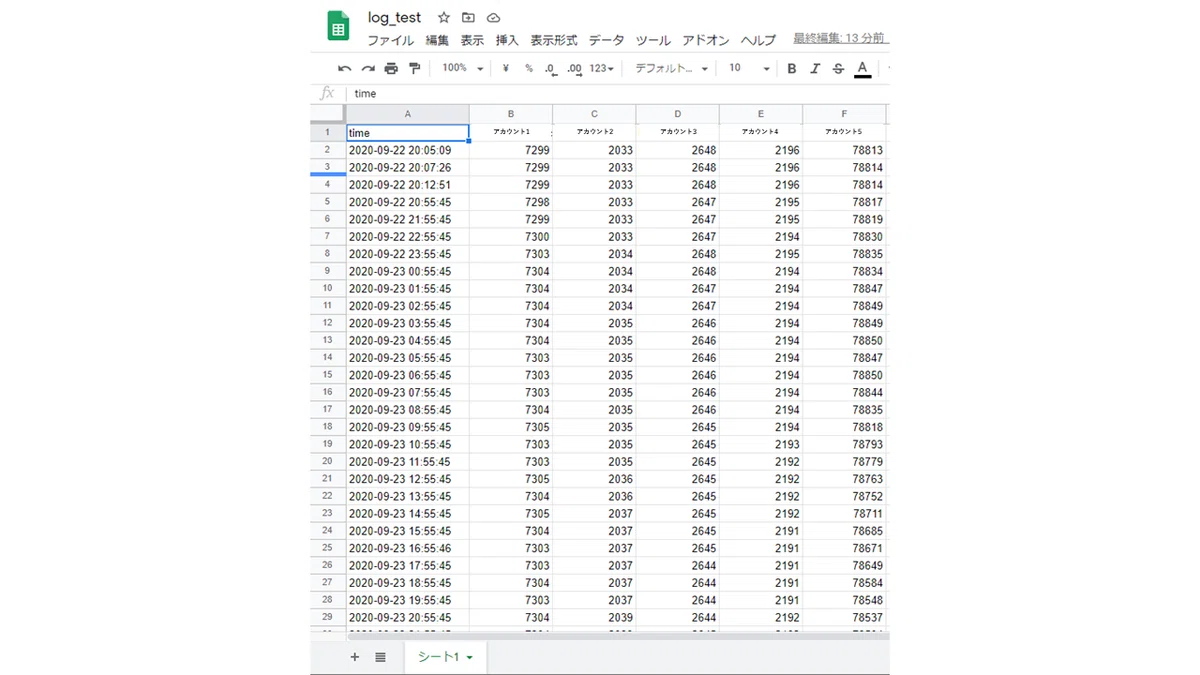Select row 1 header
Viewport: 1200px width, 675px height.
[x=328, y=132]
